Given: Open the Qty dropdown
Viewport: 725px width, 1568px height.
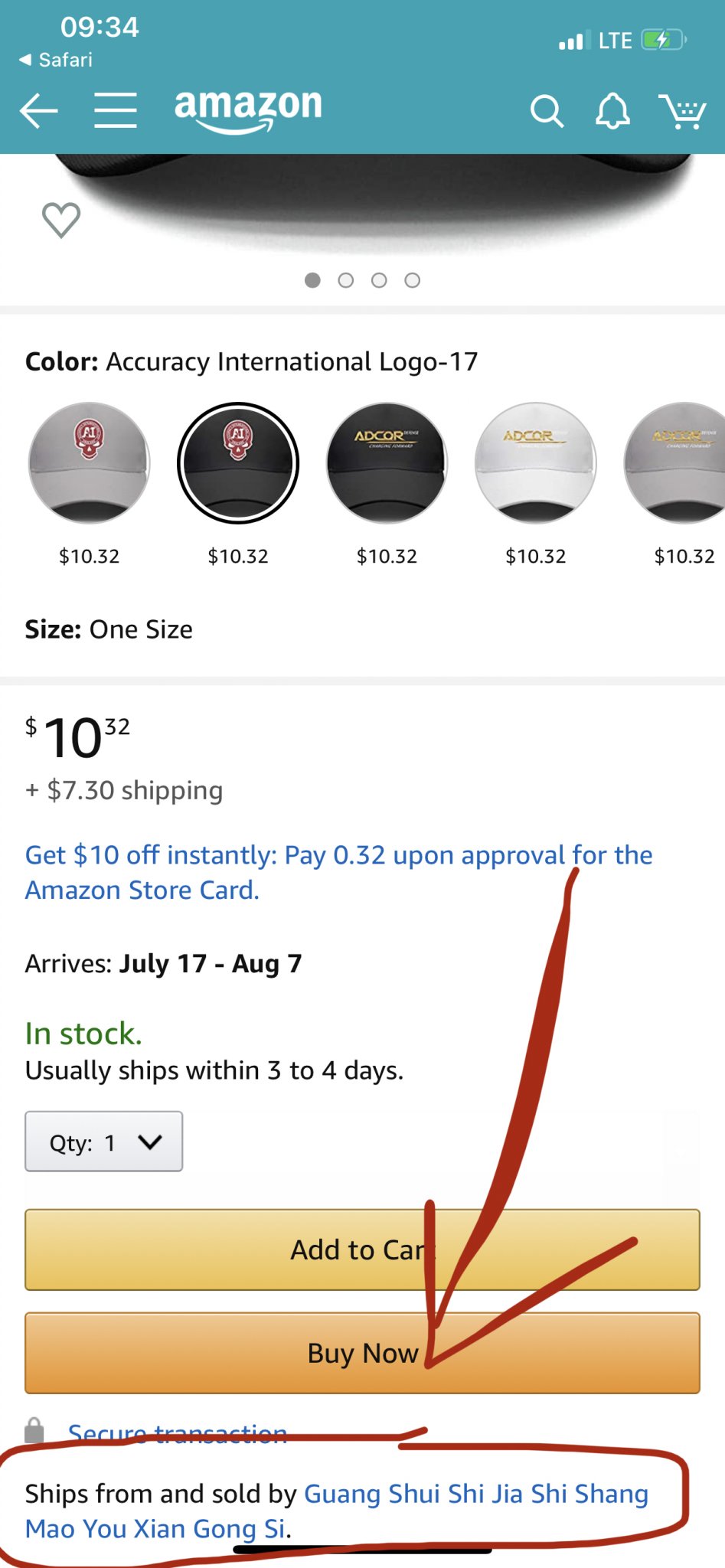Looking at the screenshot, I should pos(104,1142).
